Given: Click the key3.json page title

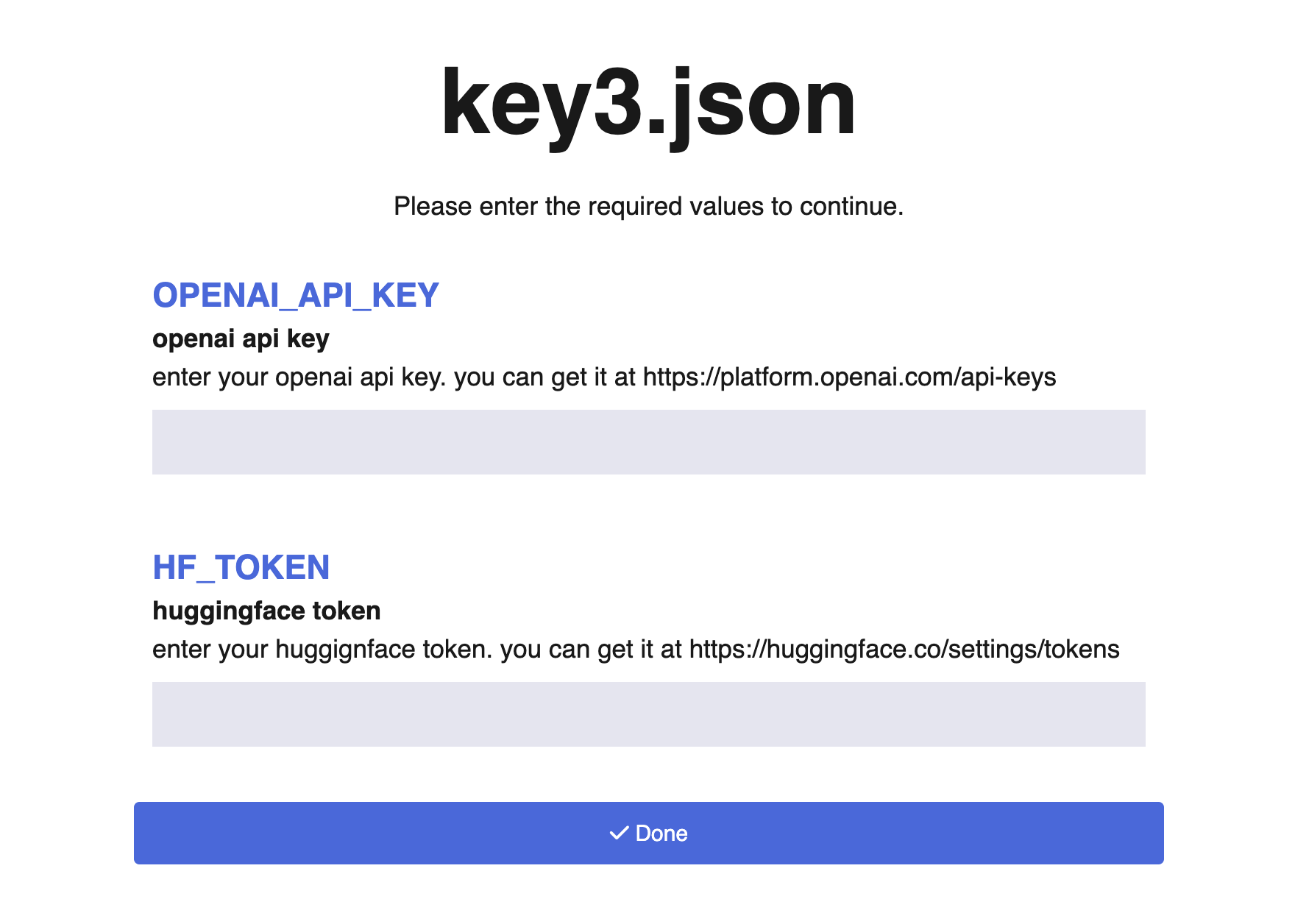Looking at the screenshot, I should (648, 103).
